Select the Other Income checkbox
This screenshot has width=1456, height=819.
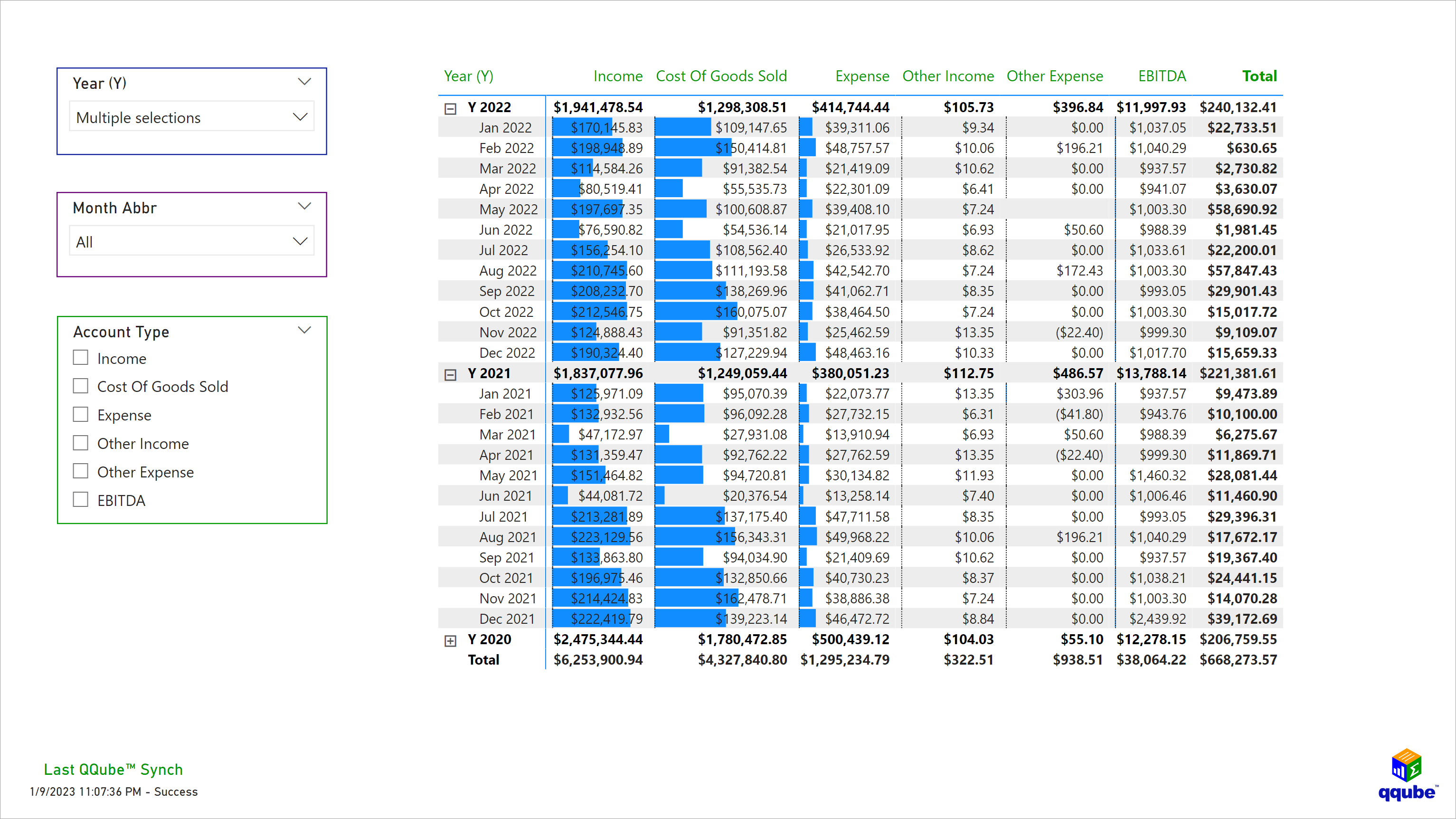[x=80, y=443]
